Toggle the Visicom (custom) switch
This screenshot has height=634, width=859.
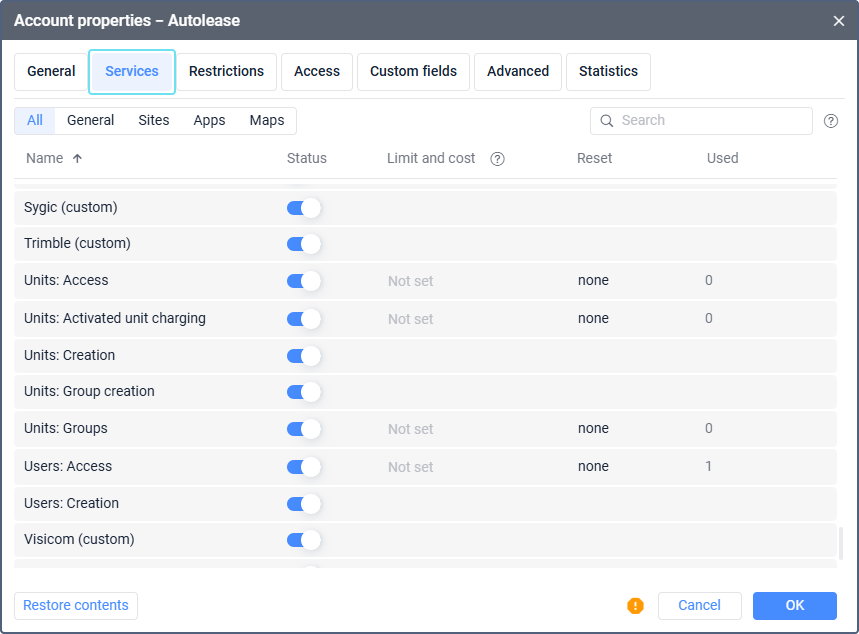tap(303, 540)
